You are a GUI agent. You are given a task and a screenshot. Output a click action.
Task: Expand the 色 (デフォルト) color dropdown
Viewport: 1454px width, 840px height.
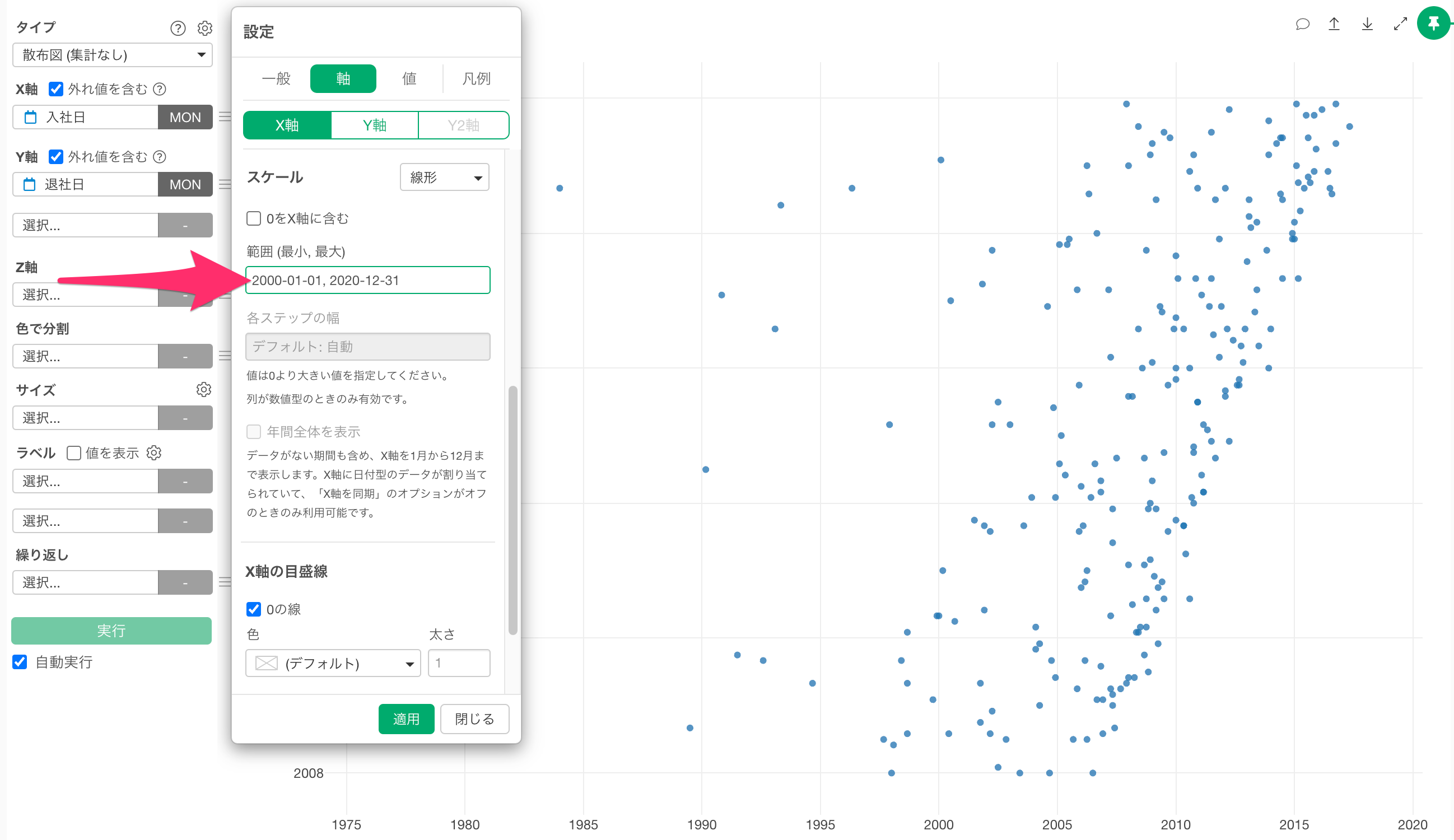[333, 664]
